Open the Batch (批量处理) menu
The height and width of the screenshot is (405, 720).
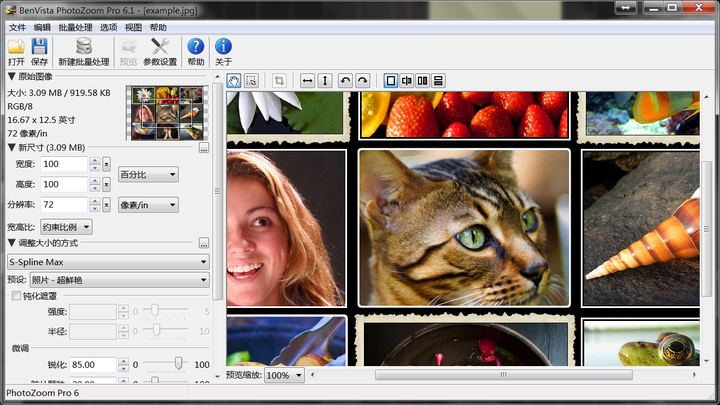click(75, 28)
